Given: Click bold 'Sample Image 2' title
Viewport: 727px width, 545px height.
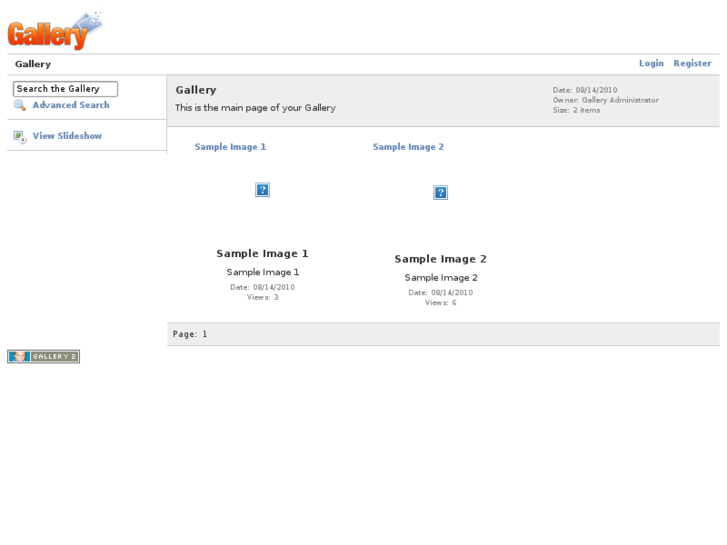Looking at the screenshot, I should [x=440, y=259].
